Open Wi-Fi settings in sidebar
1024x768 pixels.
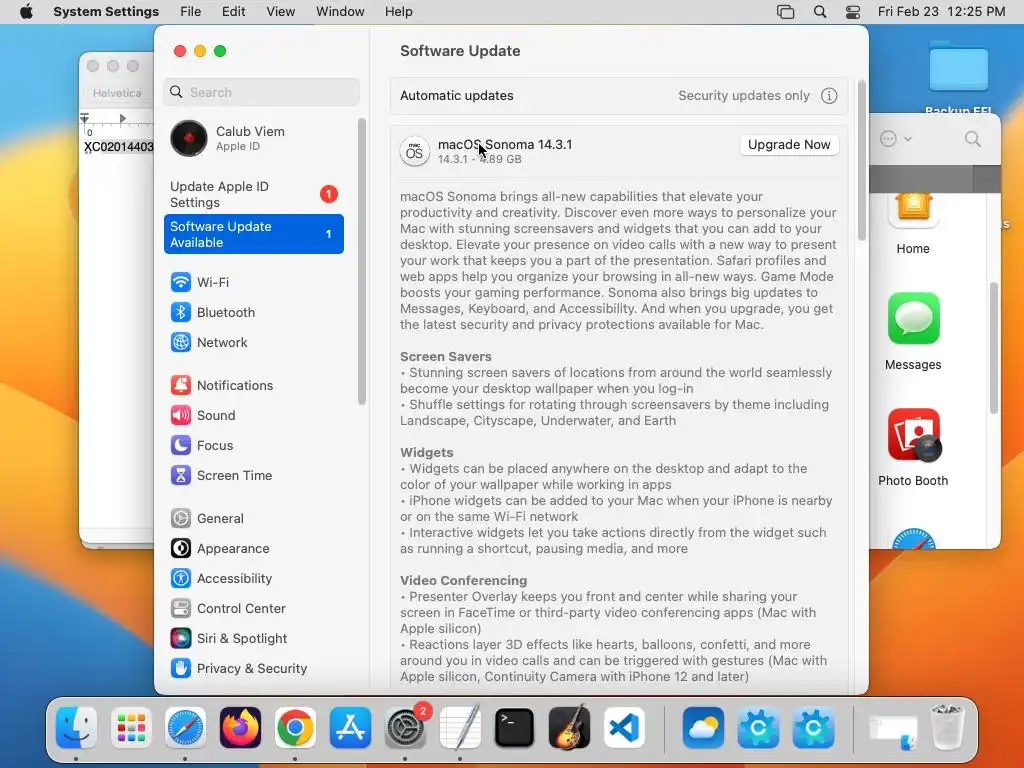pyautogui.click(x=253, y=282)
